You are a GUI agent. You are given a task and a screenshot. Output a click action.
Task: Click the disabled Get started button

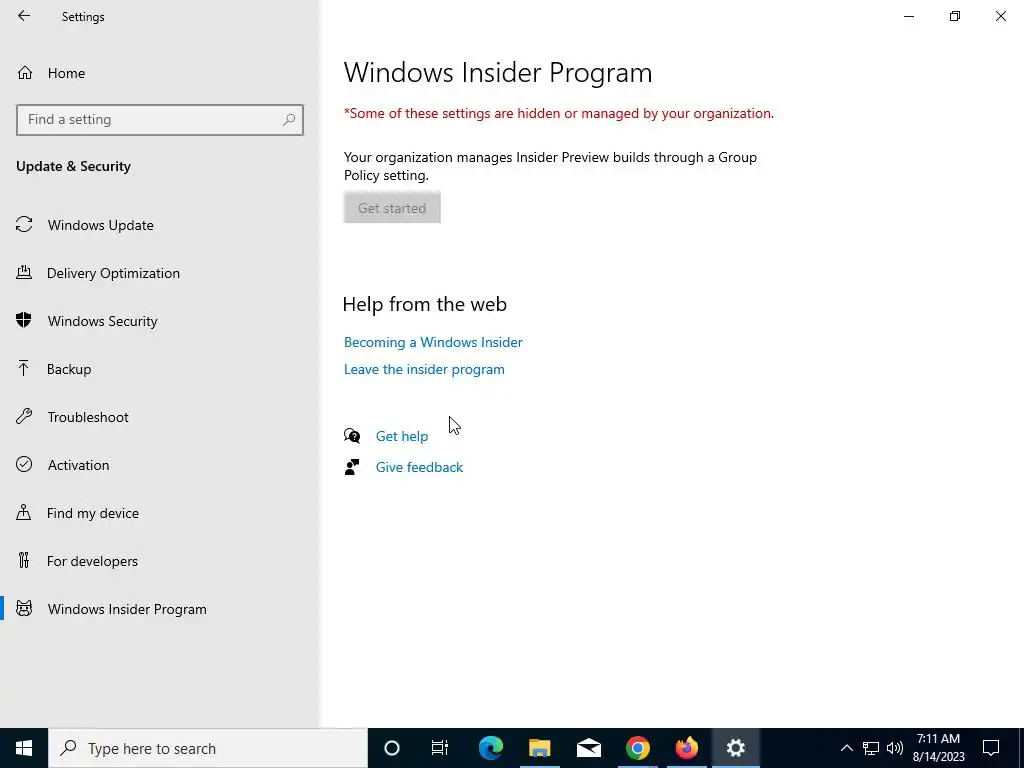coord(392,208)
